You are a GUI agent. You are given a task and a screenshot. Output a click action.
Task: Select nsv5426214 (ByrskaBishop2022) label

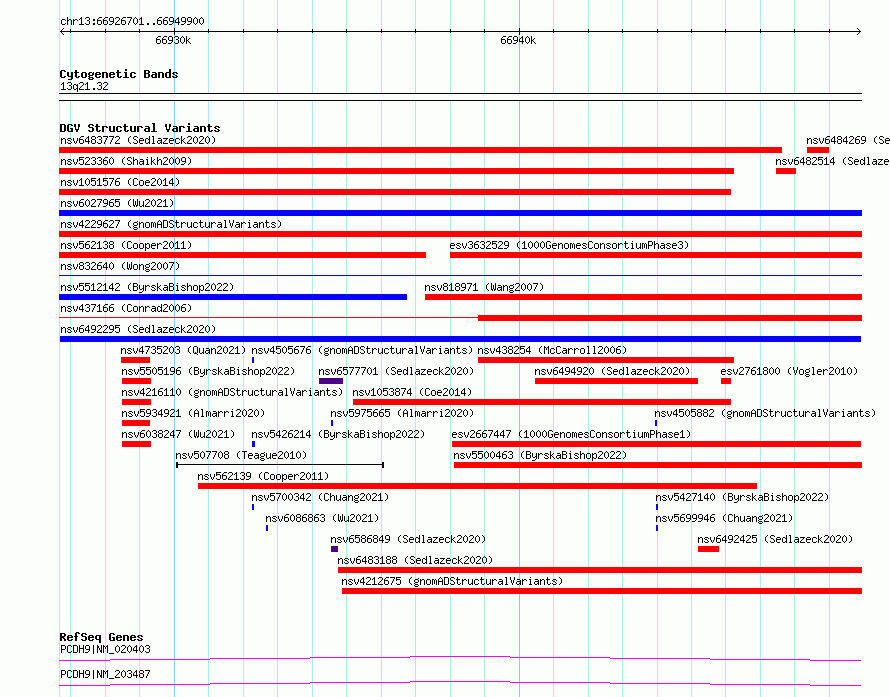pyautogui.click(x=338, y=434)
